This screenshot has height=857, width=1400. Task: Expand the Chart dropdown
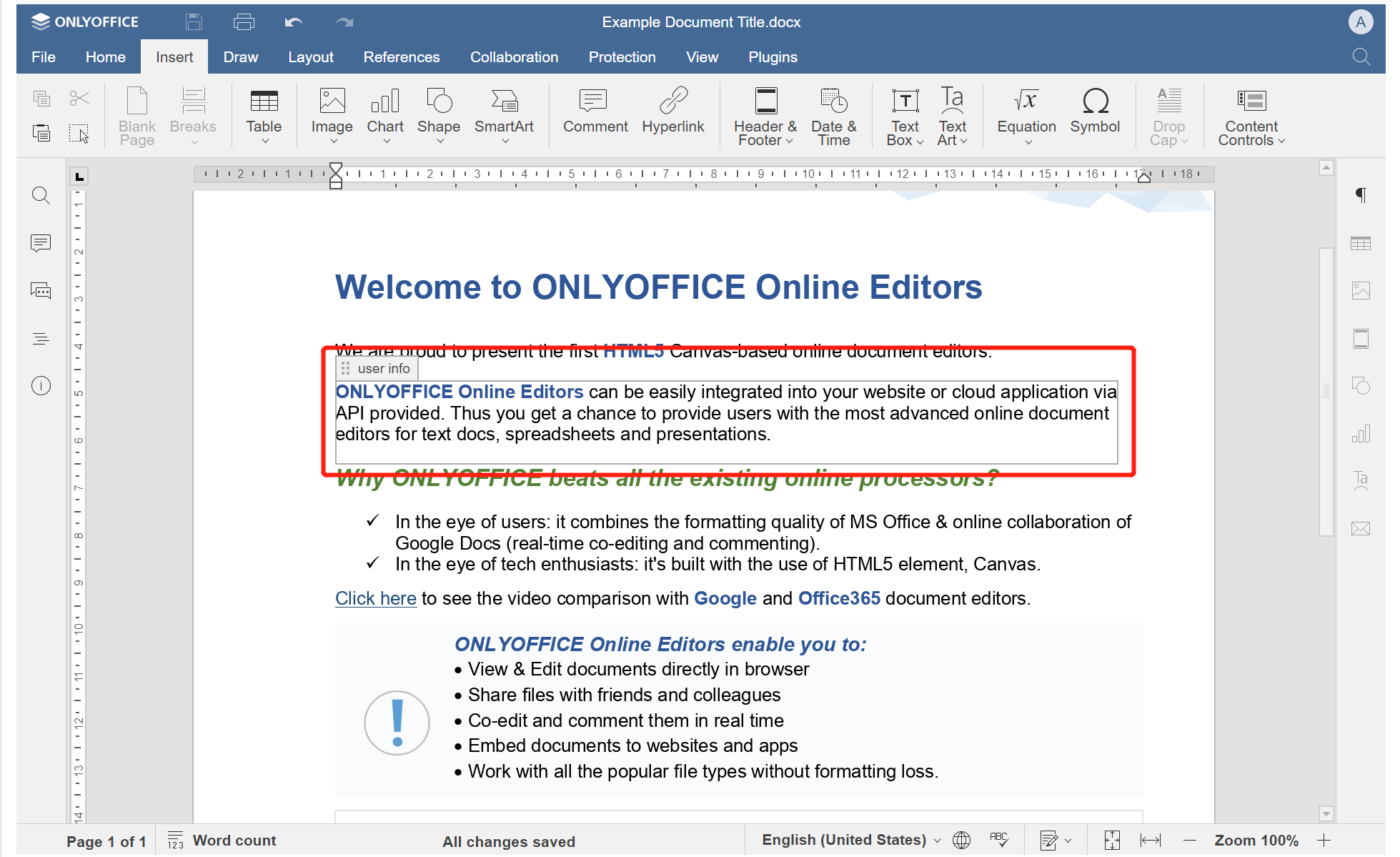385,142
